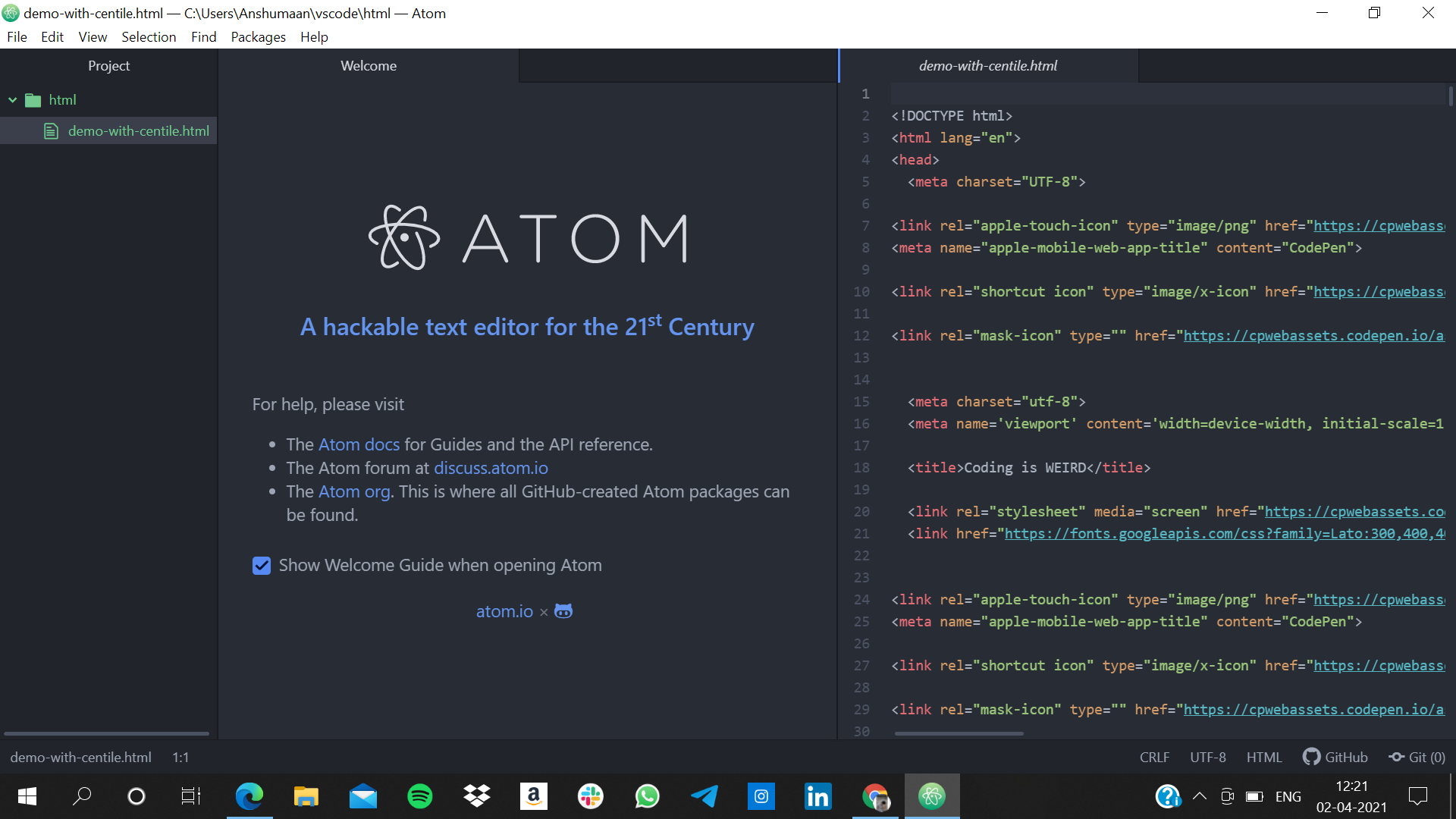Launch Slack from the taskbar
This screenshot has height=819, width=1456.
[x=590, y=796]
